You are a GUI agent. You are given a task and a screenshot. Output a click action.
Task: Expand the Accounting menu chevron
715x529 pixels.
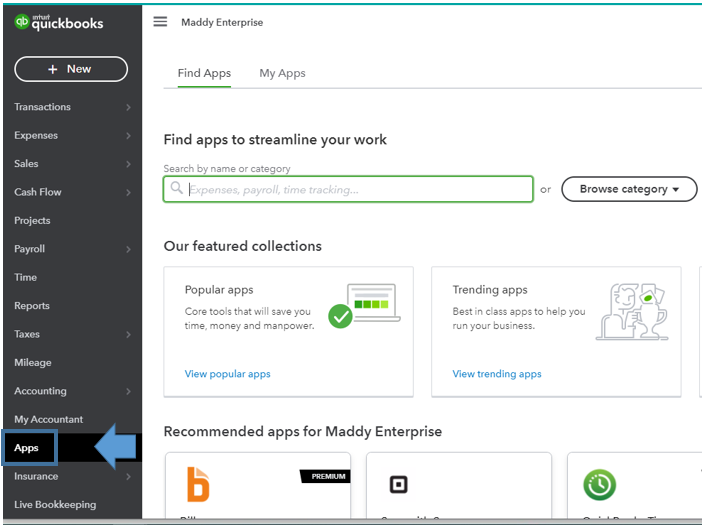(128, 391)
